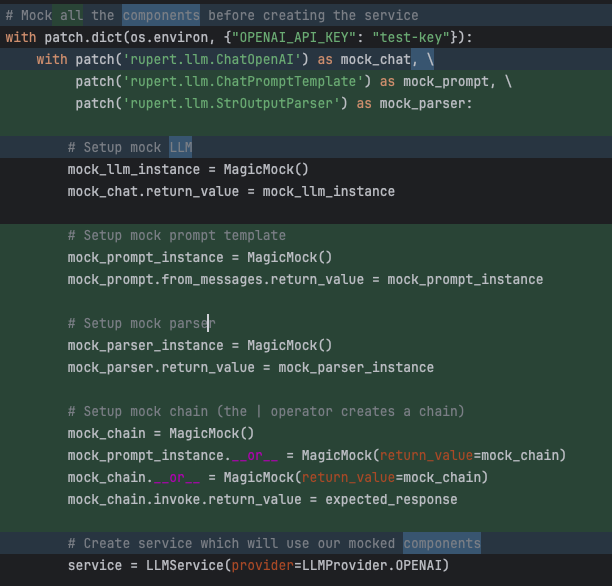
Task: Click highlighted 'LLM' in Setup mock comment
Action: click(x=181, y=147)
